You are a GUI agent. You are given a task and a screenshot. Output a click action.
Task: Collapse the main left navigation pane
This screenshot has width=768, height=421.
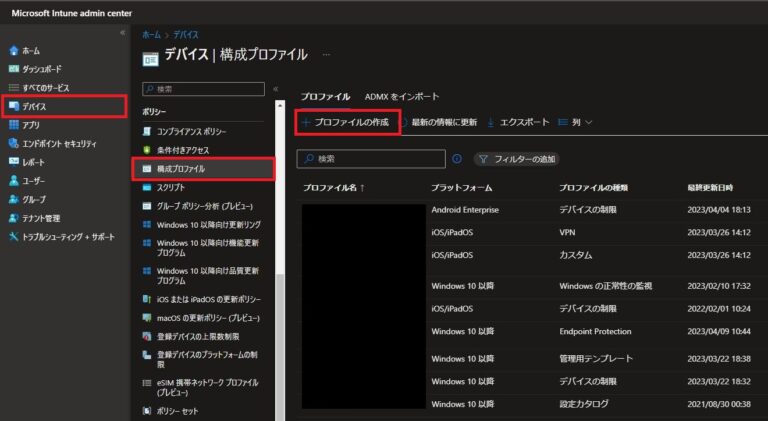[122, 33]
